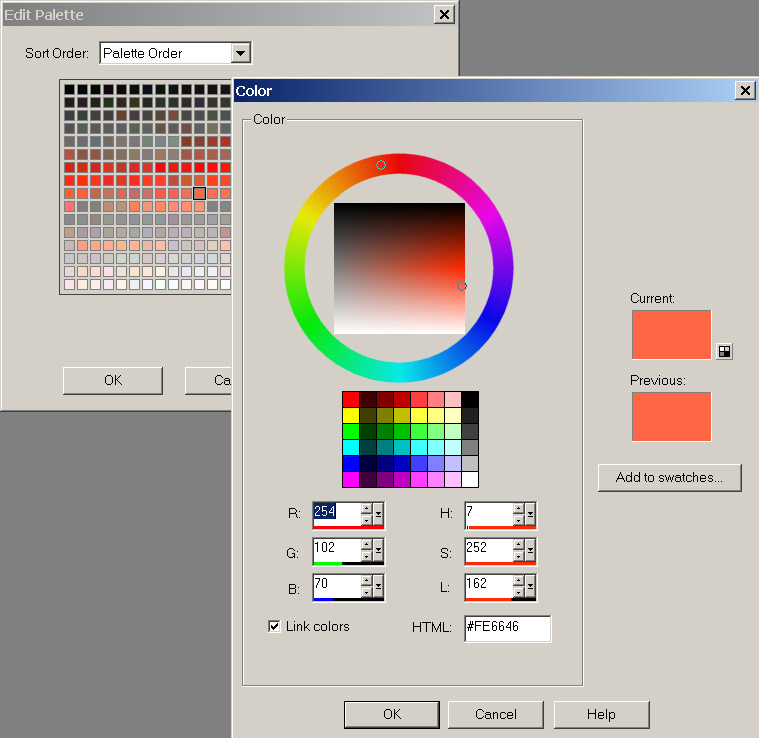This screenshot has width=759, height=738.
Task: Click the swatch picker icon beside Current color
Action: pyautogui.click(x=725, y=351)
